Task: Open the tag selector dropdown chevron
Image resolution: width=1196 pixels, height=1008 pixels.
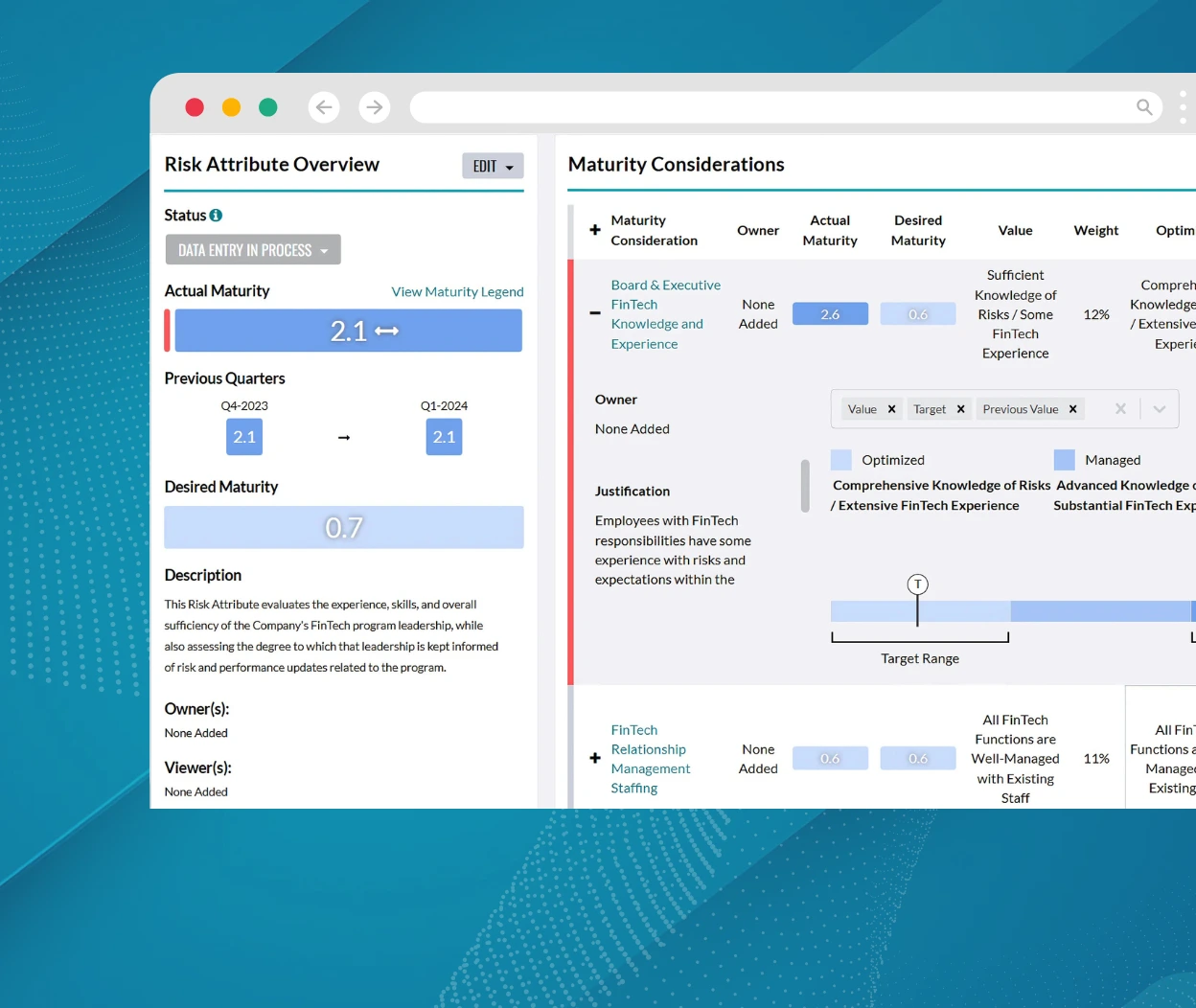Action: click(1160, 409)
